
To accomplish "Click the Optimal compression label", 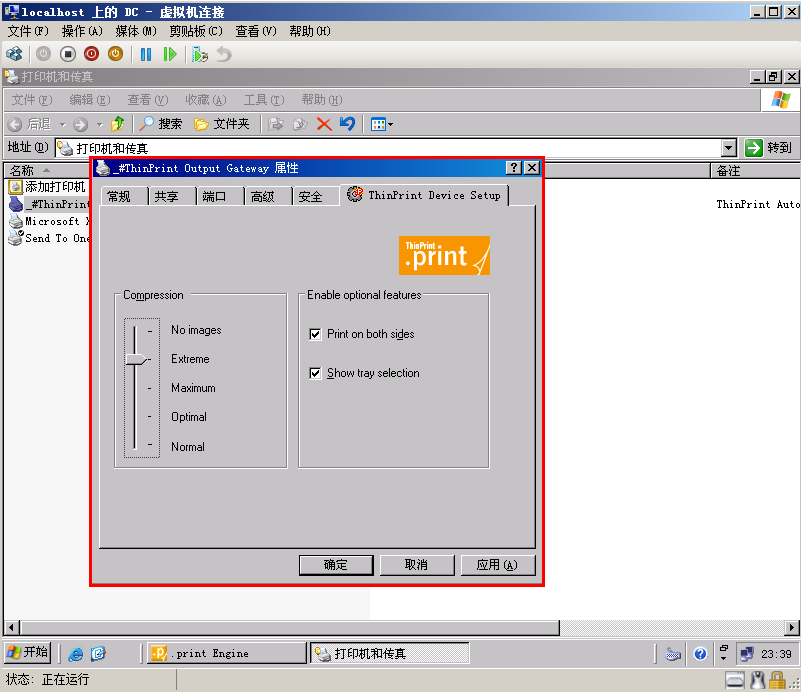I will [x=189, y=417].
